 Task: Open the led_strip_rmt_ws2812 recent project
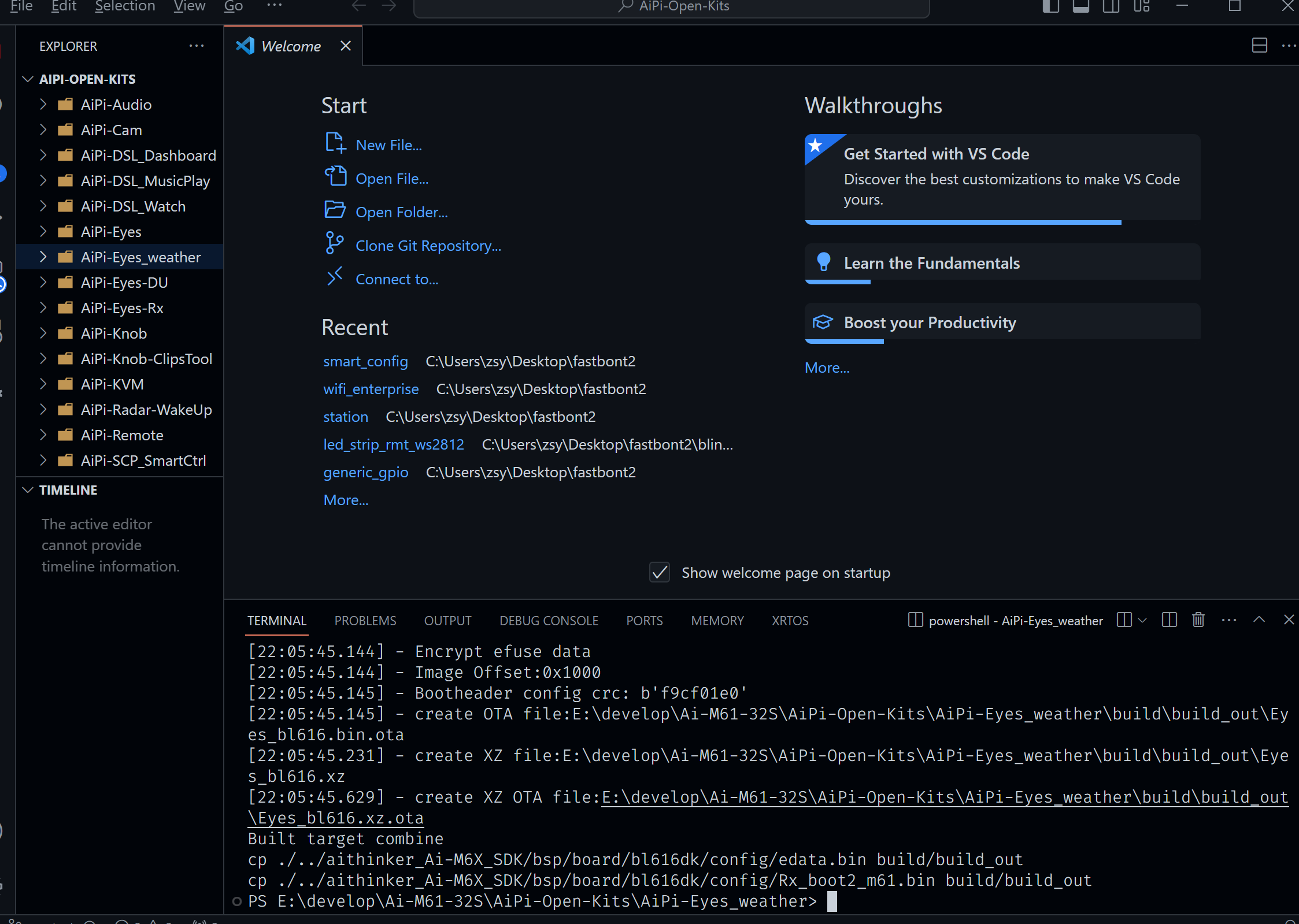(x=394, y=444)
